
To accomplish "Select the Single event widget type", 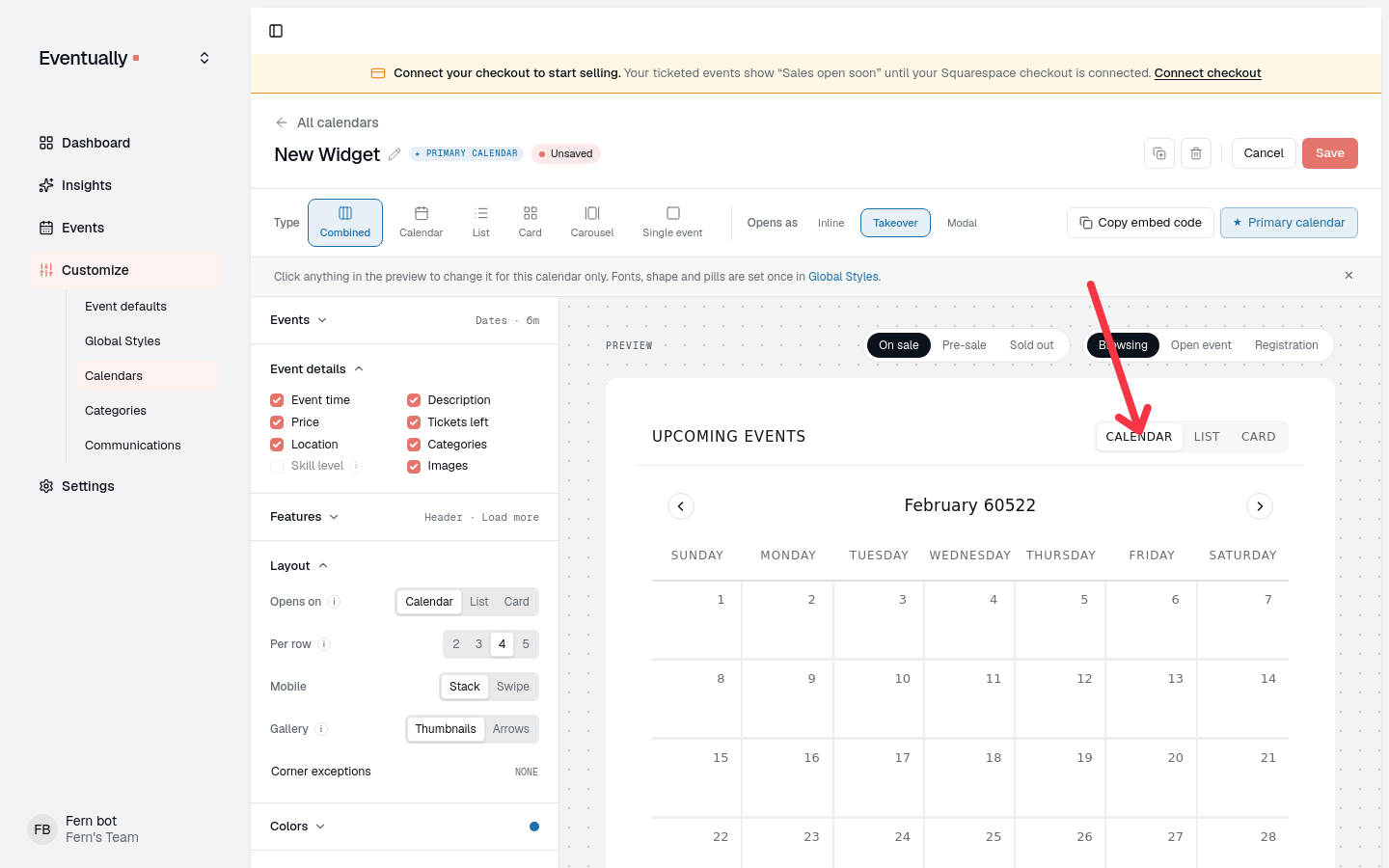I will pyautogui.click(x=672, y=223).
